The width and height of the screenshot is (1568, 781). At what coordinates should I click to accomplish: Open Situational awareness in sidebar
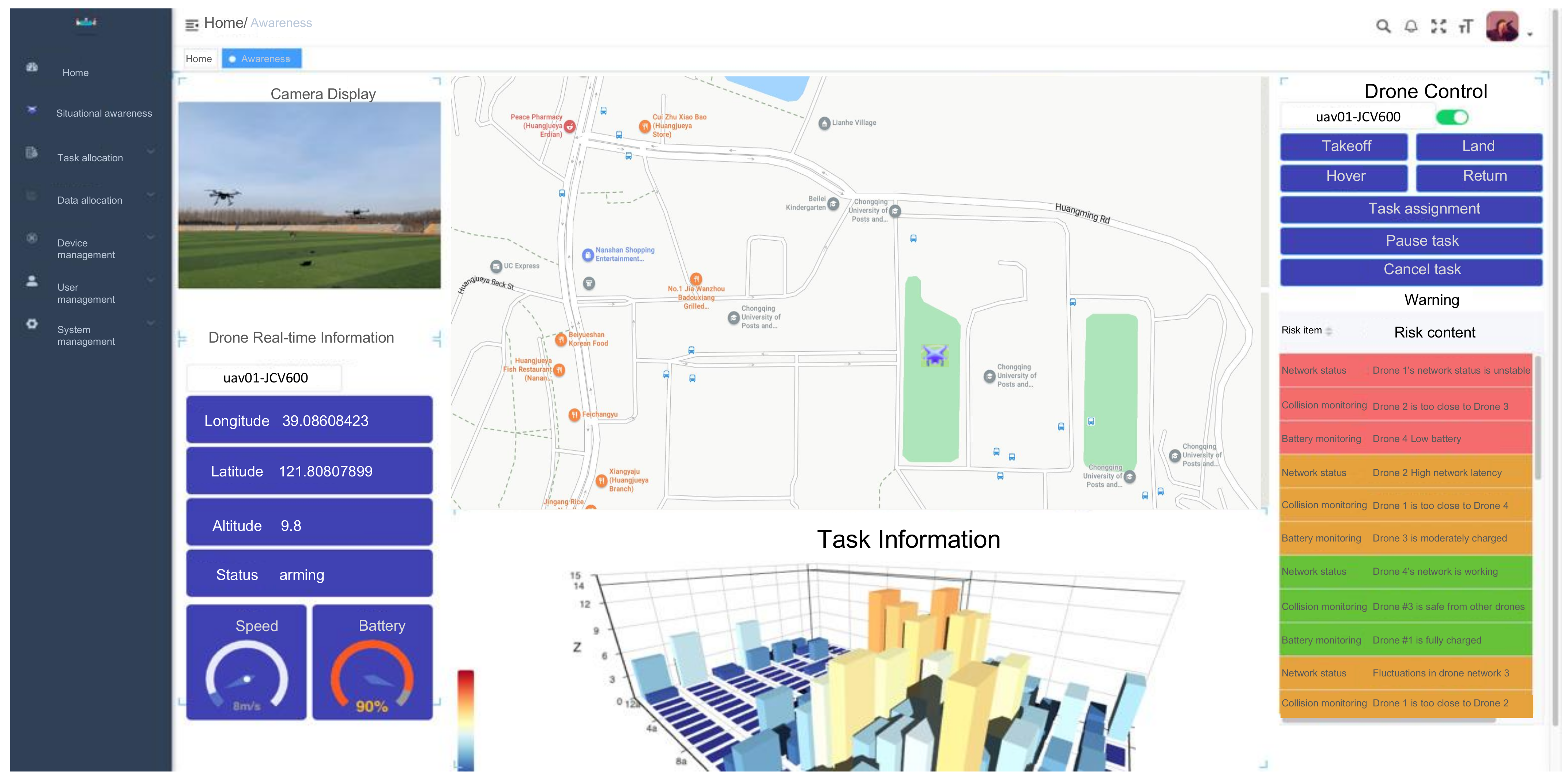pos(103,113)
